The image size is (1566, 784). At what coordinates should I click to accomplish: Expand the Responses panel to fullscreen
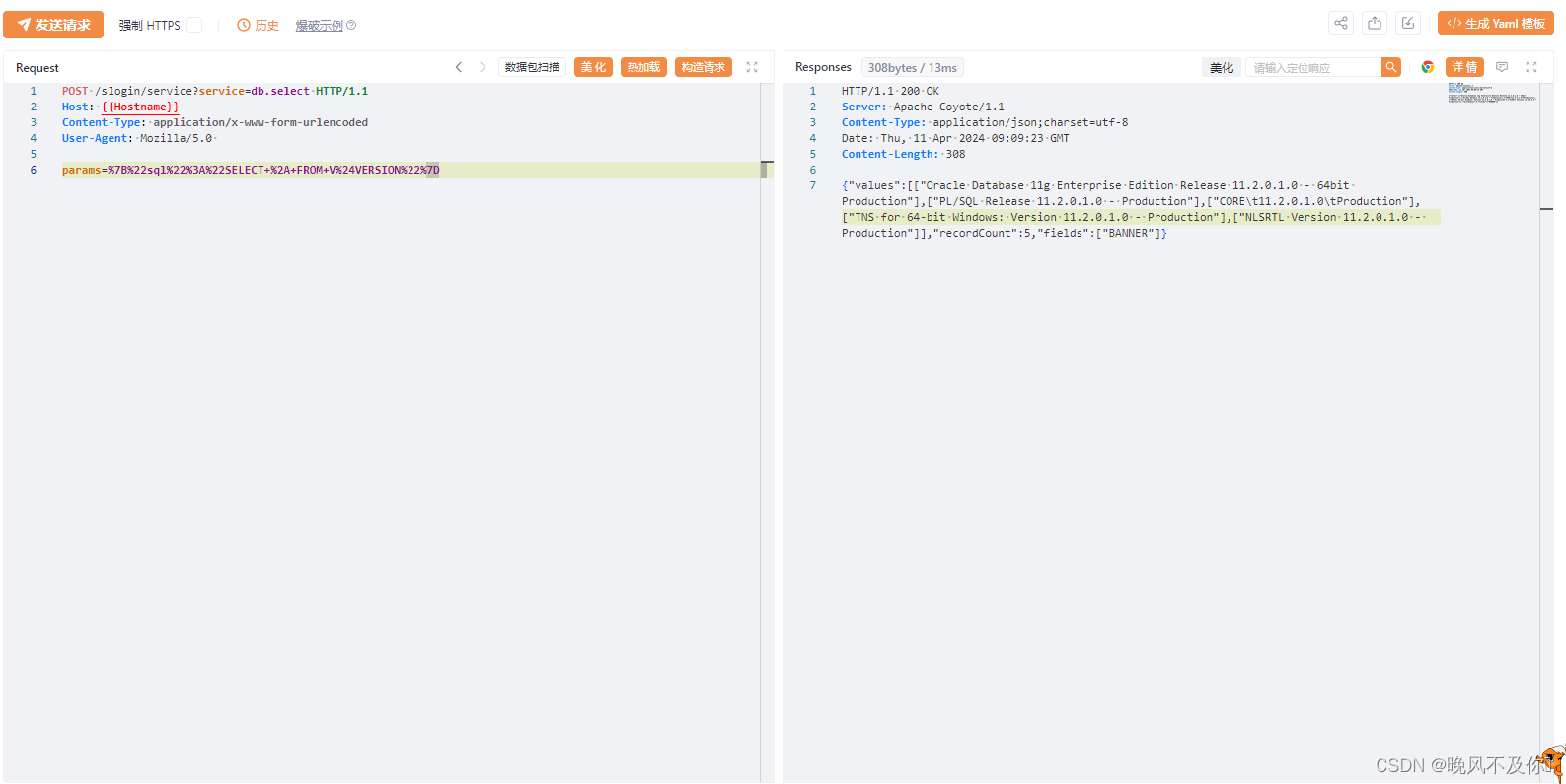pyautogui.click(x=1531, y=67)
